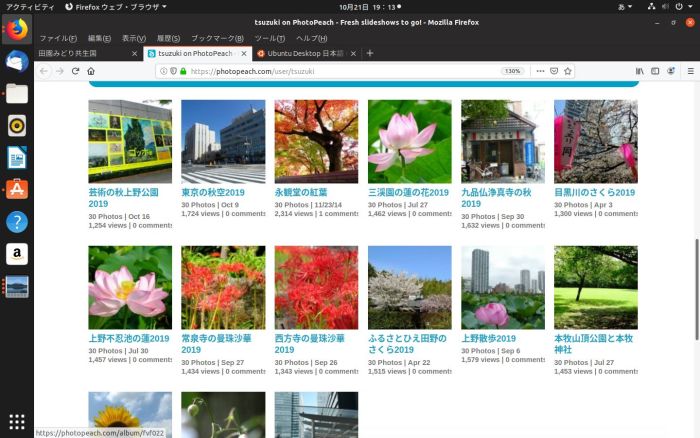Bookmark this page with star icon
Image resolution: width=700 pixels, height=438 pixels.
click(x=568, y=71)
